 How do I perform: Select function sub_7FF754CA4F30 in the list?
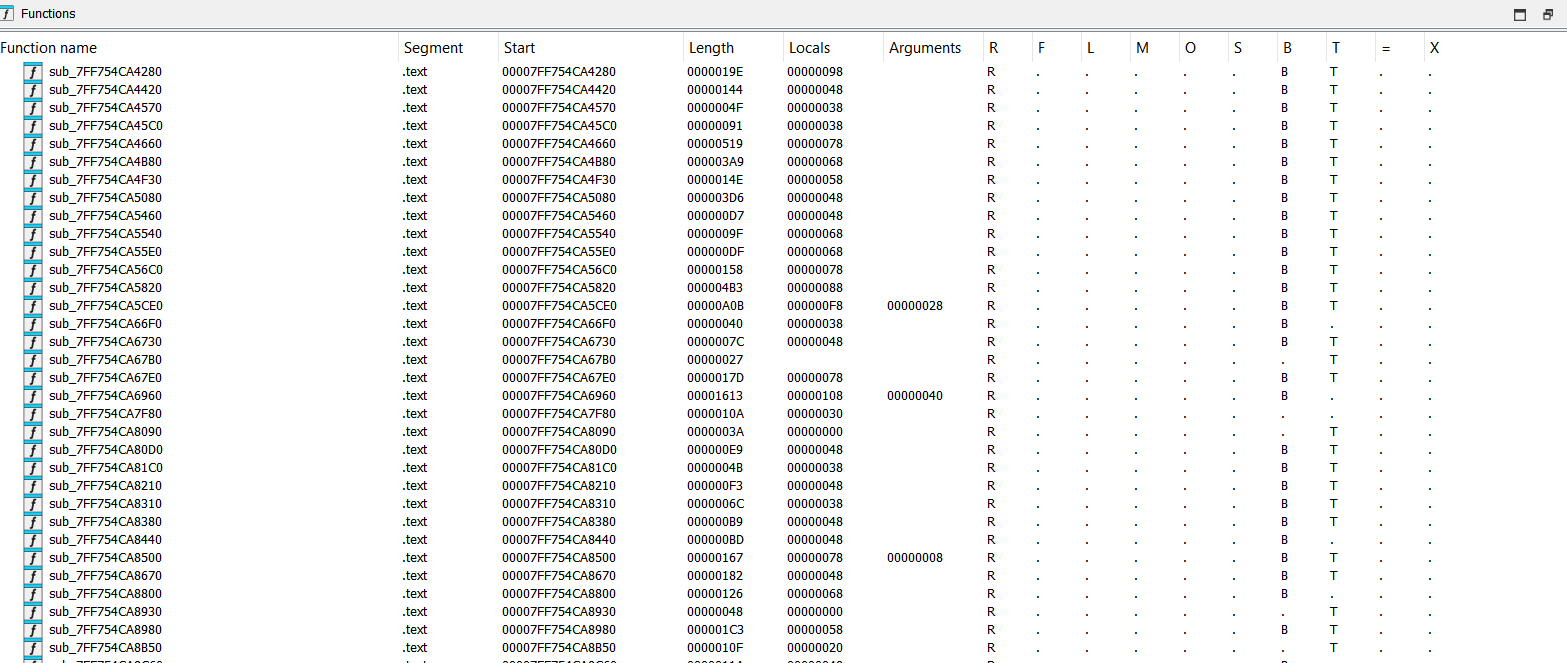click(105, 180)
